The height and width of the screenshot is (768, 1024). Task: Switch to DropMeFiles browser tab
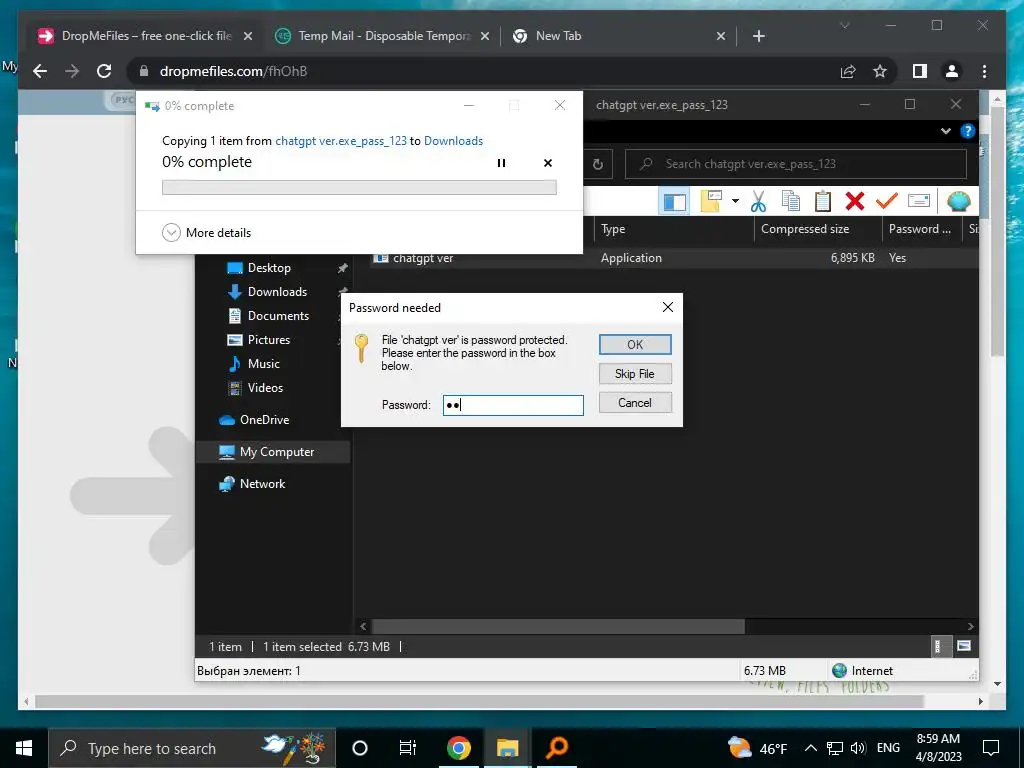146,36
